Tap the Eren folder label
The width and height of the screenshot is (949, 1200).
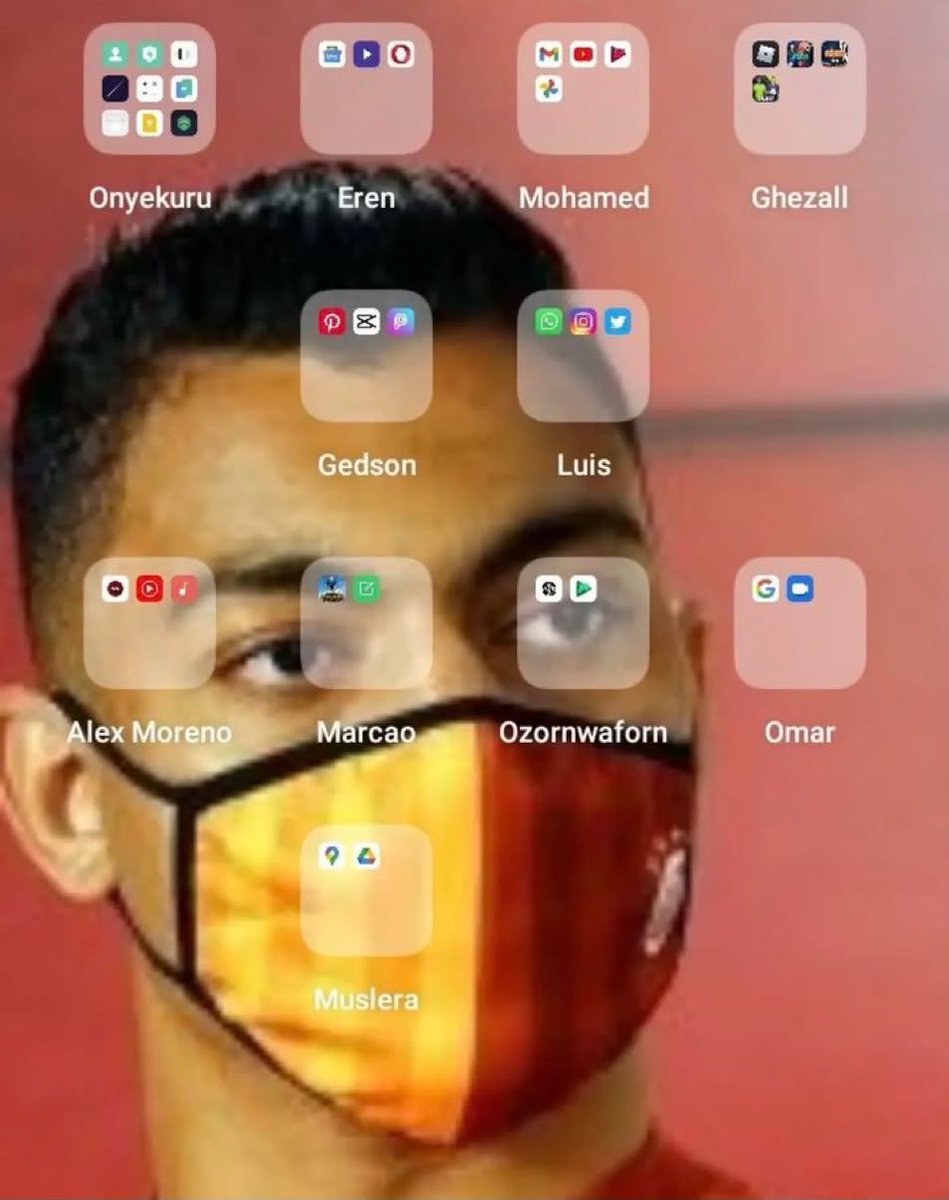(366, 198)
